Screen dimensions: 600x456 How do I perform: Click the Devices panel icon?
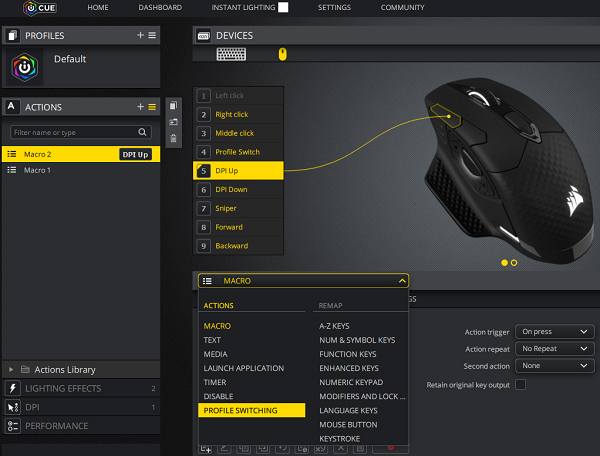pos(204,36)
